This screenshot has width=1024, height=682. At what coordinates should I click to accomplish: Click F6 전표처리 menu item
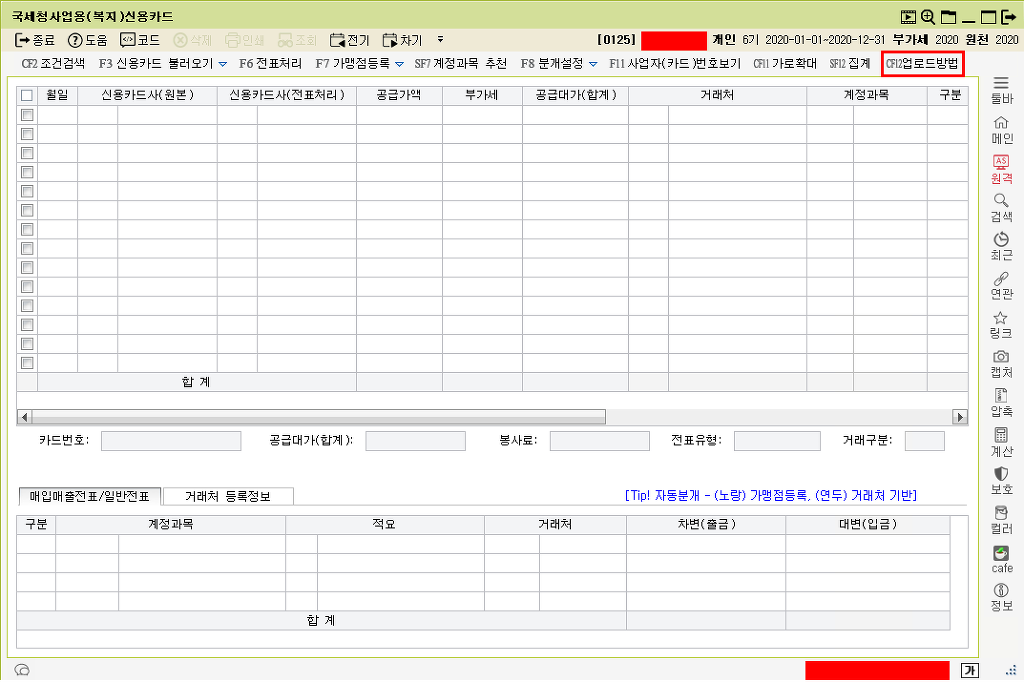[x=270, y=63]
